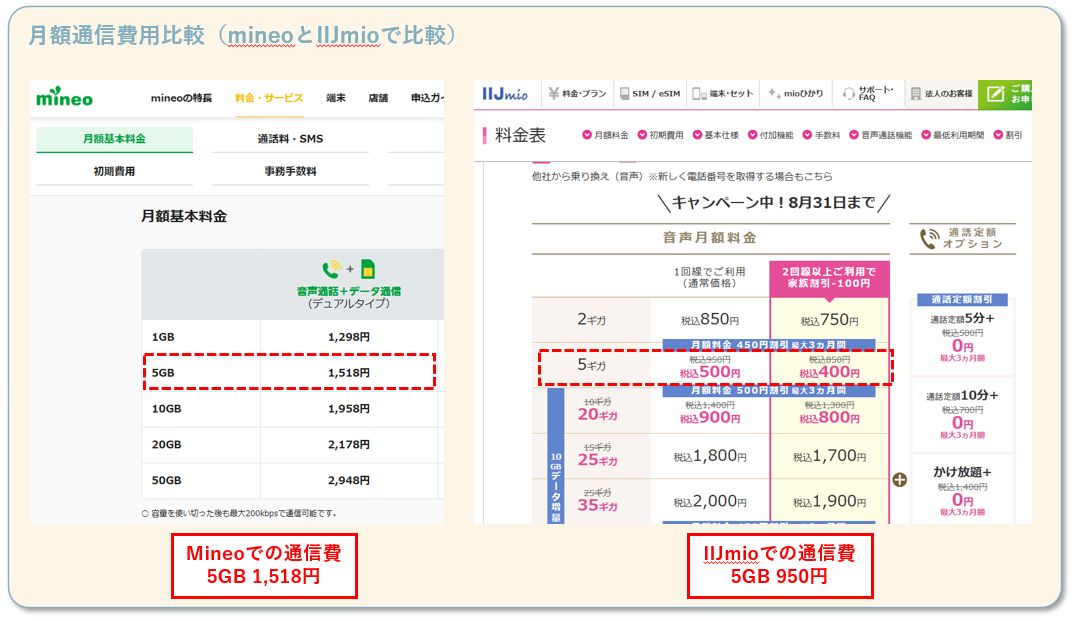Click 2回線以上ご利用で家族割引 header
The image size is (1076, 621).
(x=829, y=278)
